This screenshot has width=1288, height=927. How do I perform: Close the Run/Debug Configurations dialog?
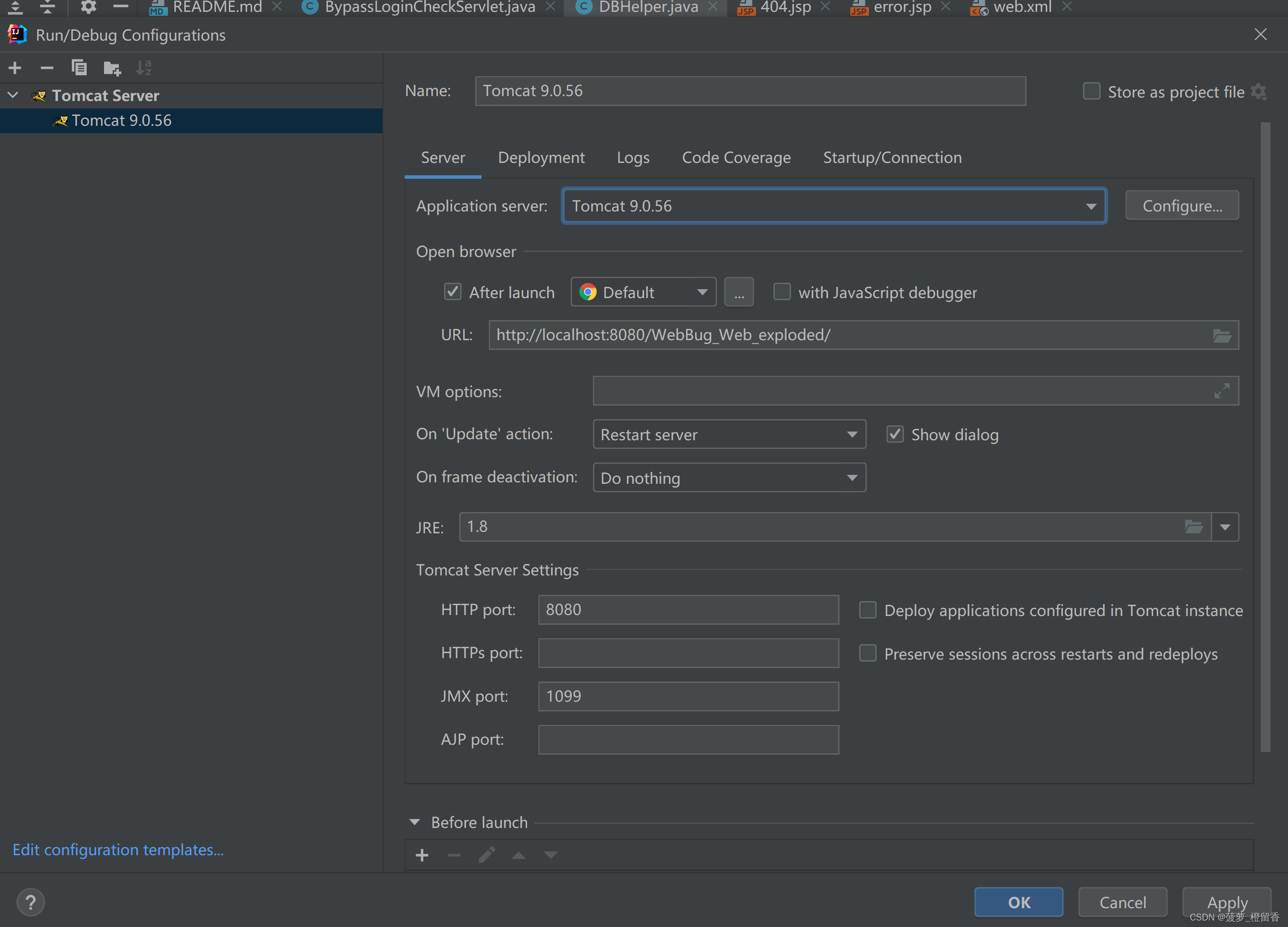(x=1261, y=35)
